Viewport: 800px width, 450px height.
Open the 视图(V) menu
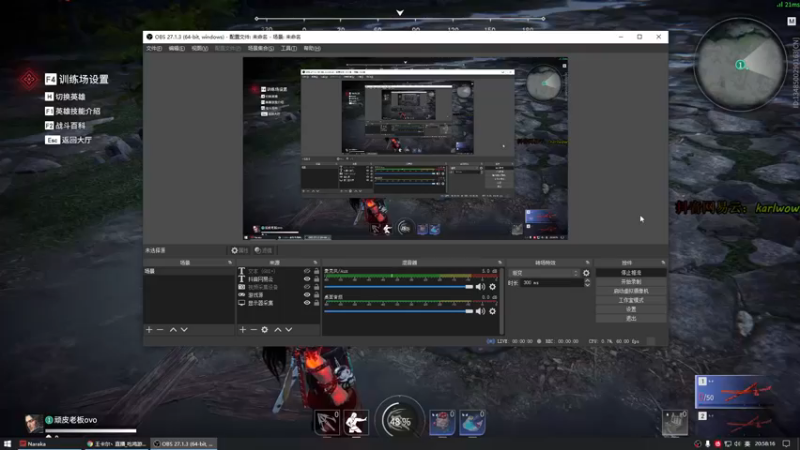pyautogui.click(x=199, y=48)
